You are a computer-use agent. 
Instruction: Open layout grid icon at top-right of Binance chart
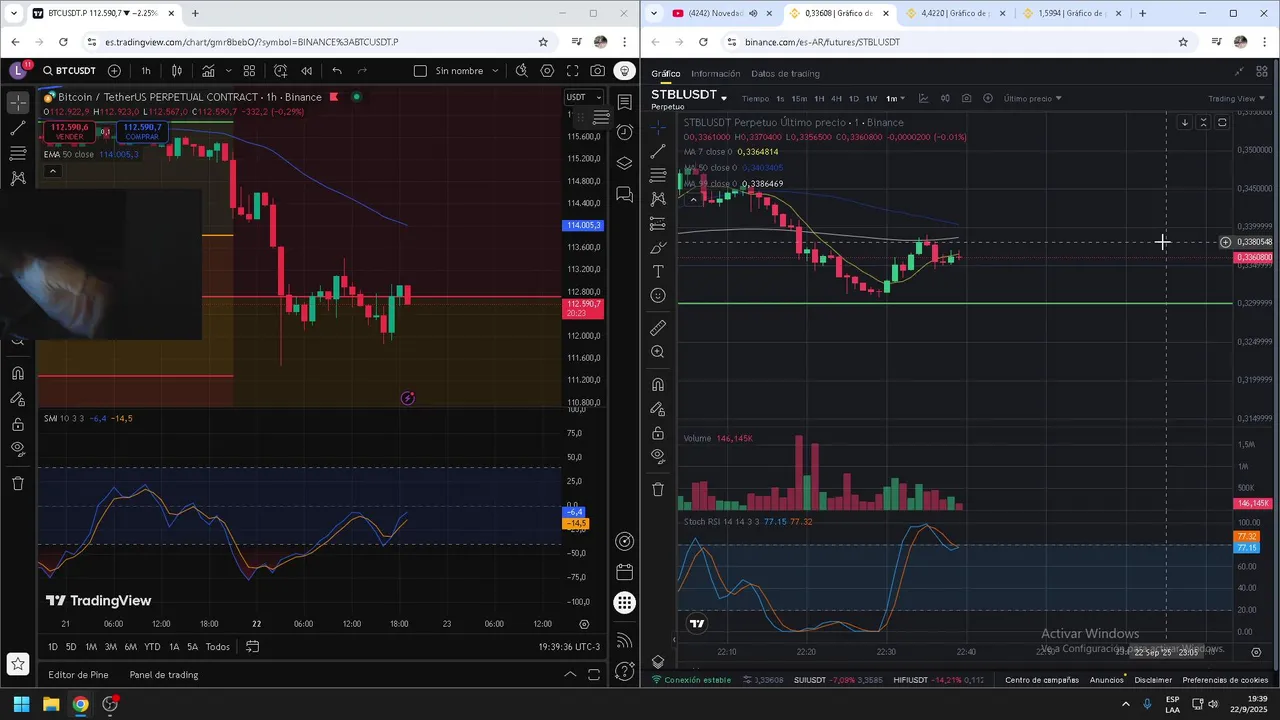(1262, 72)
